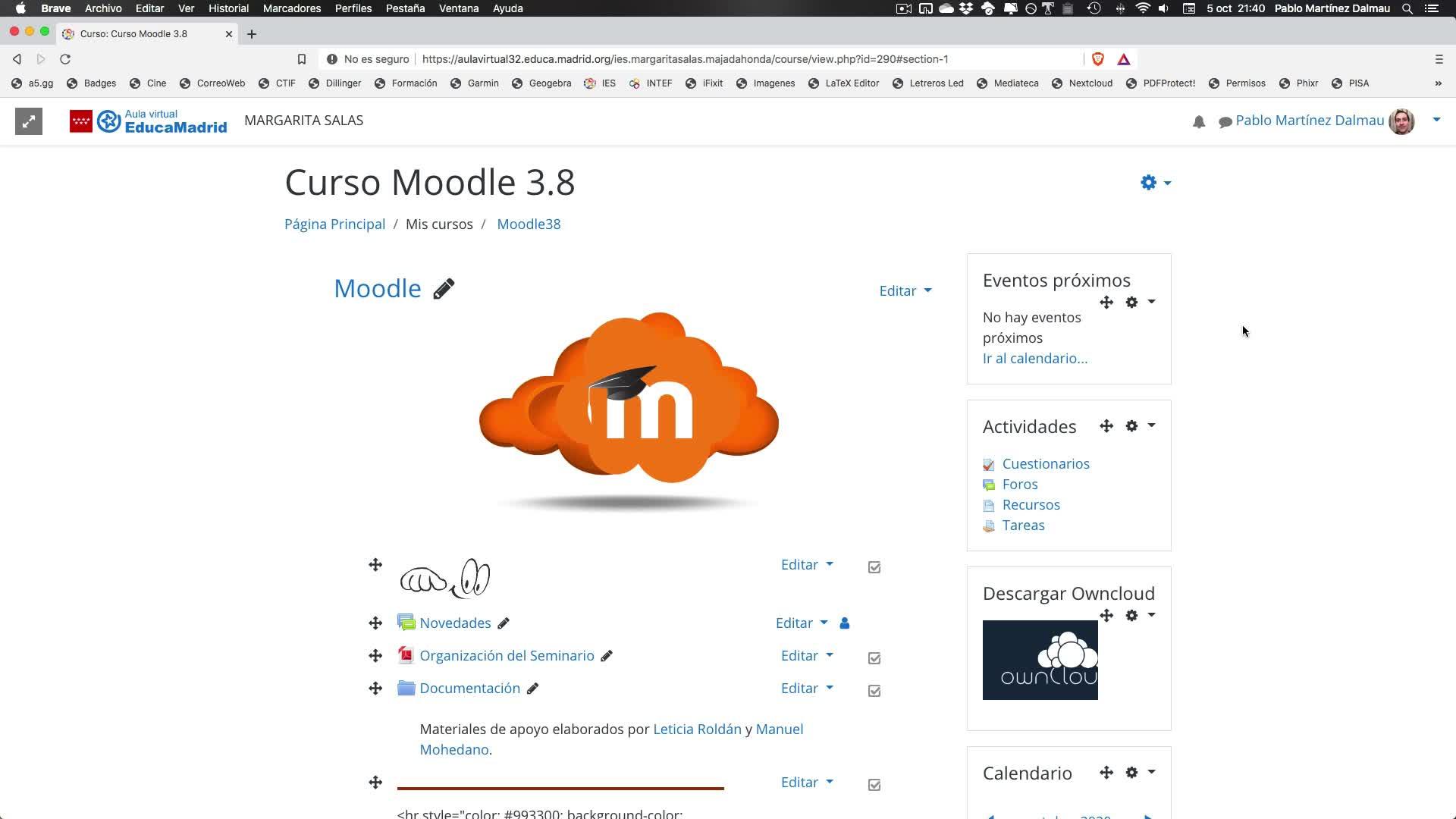Screen dimensions: 1456x819
Task: Click the ownCloud image thumbnail
Action: tap(1040, 661)
